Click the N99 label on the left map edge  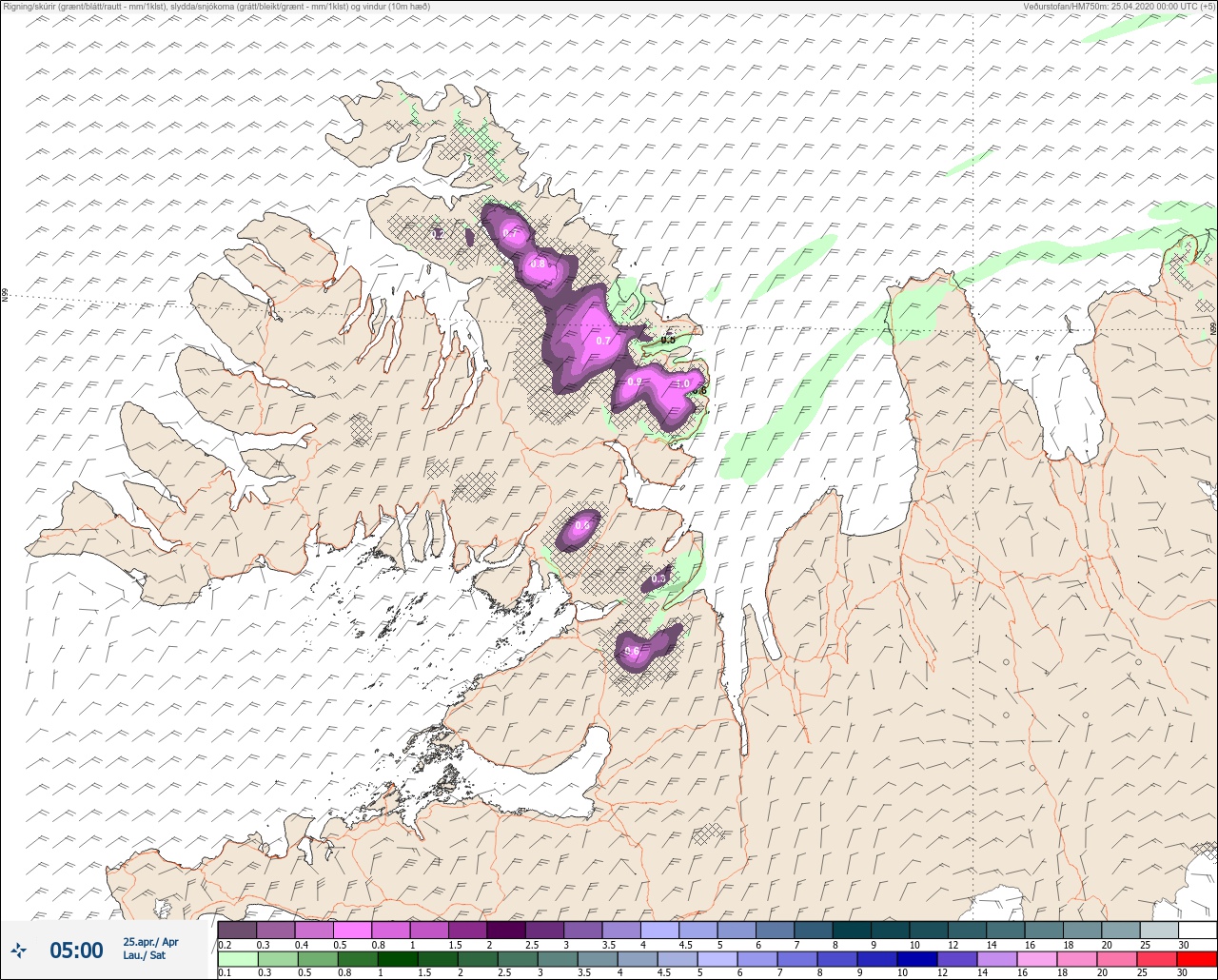5,296
